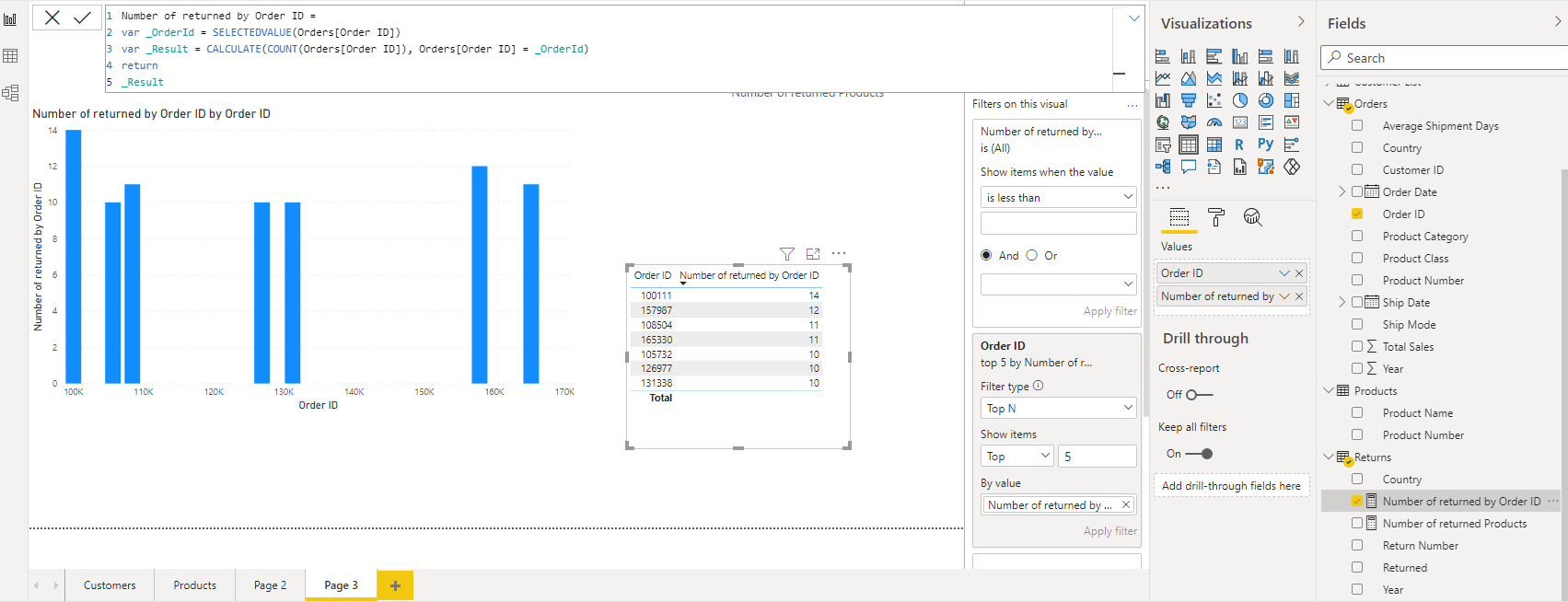Open the Format paint roller pane
This screenshot has width=1568, height=602.
[1216, 217]
